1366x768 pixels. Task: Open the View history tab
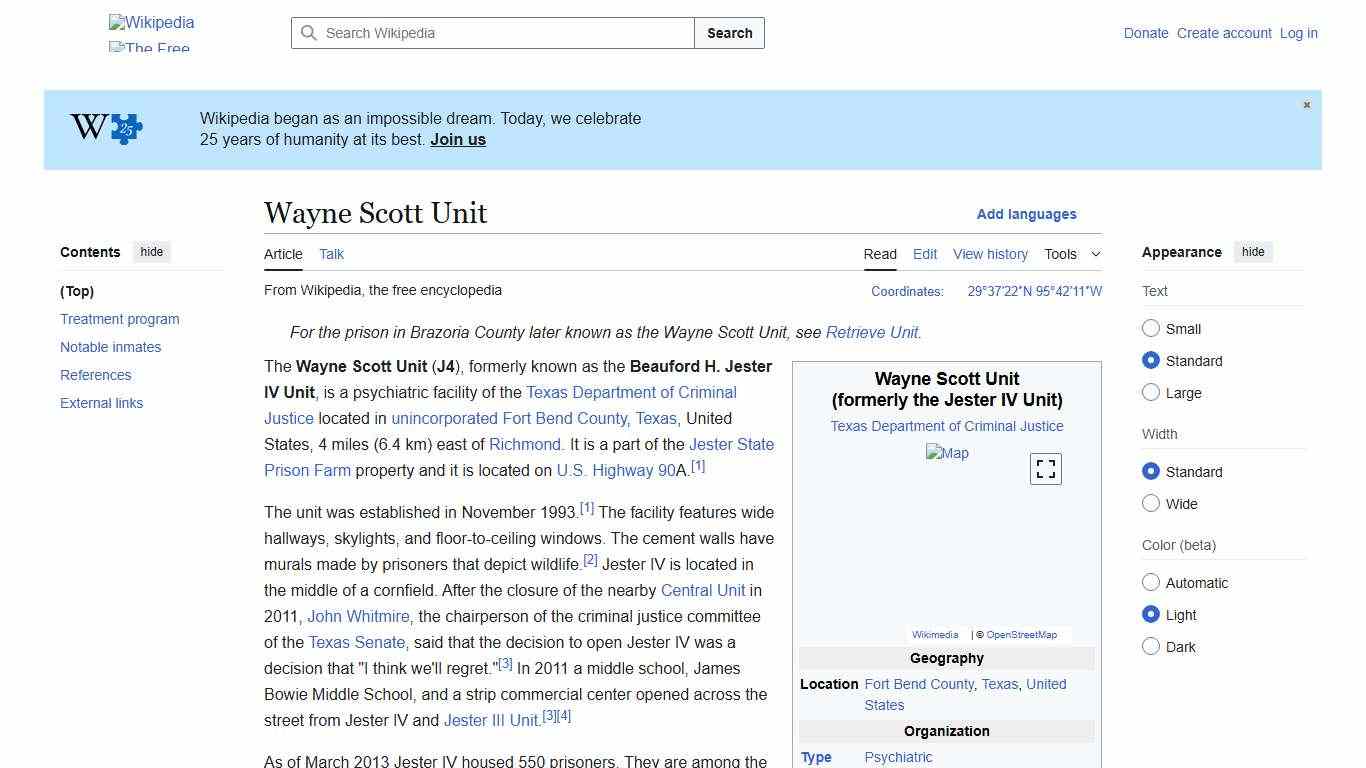click(990, 254)
